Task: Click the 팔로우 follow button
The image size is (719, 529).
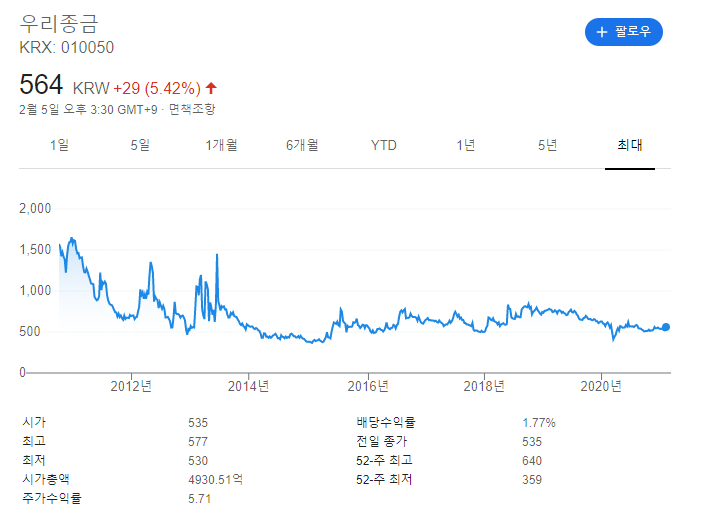Action: pyautogui.click(x=623, y=32)
